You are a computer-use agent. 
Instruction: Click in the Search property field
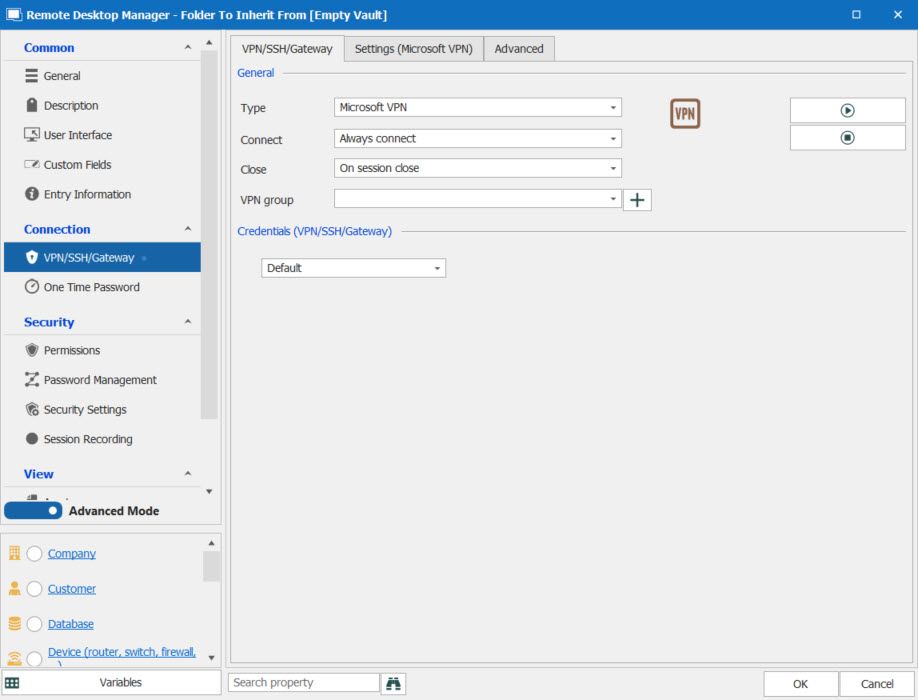pyautogui.click(x=303, y=683)
